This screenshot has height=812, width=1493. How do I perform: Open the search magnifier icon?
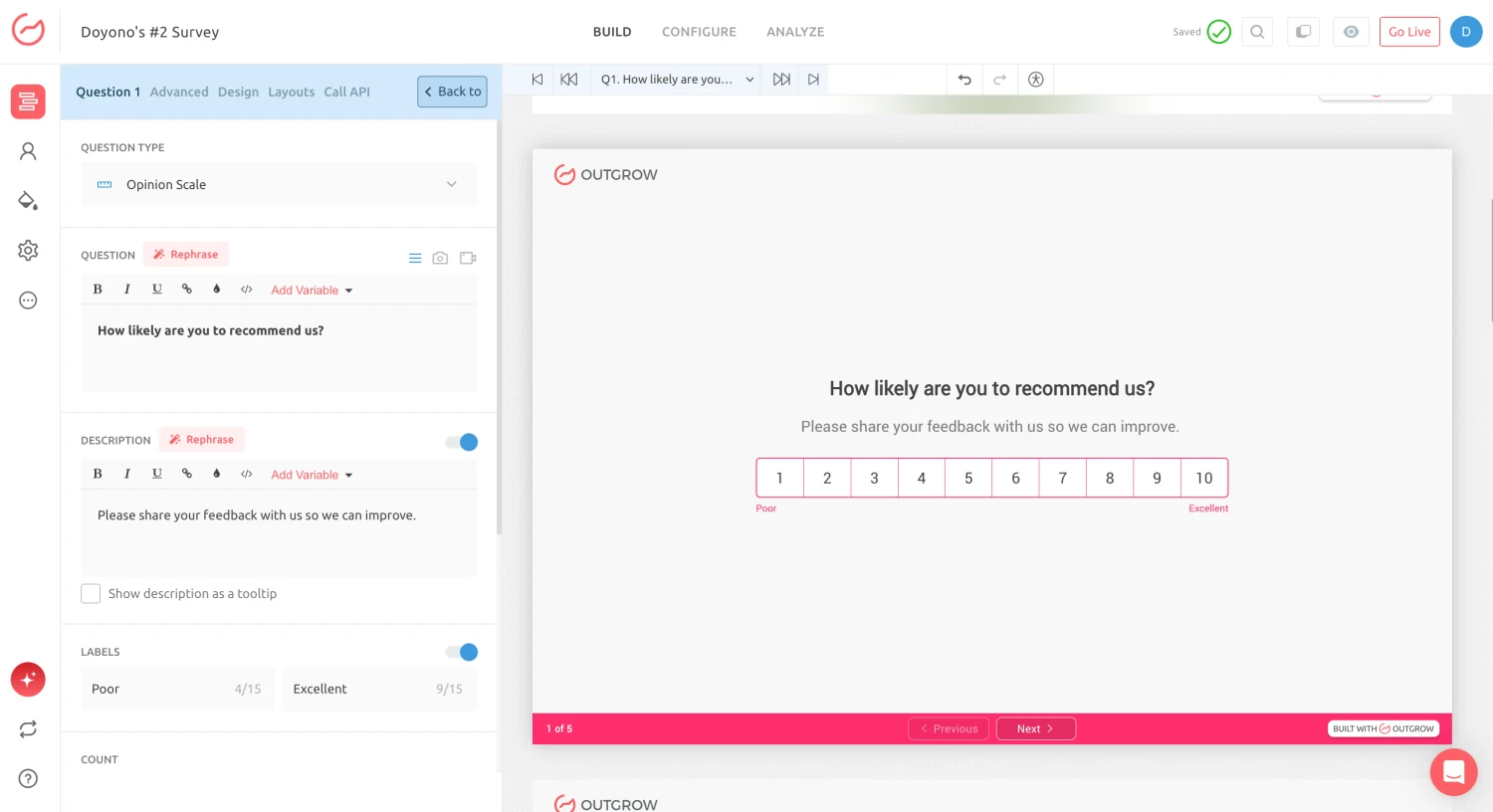click(1257, 32)
